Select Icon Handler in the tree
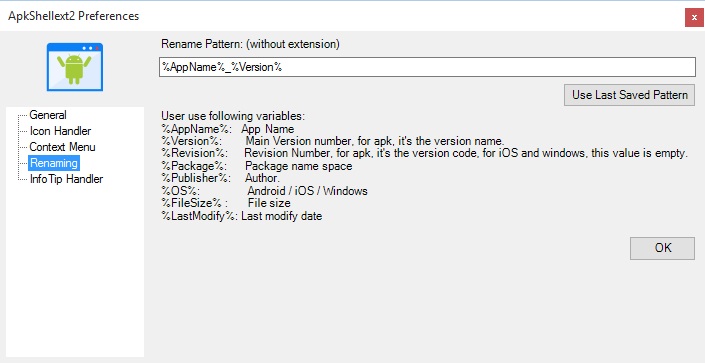705x363 pixels. tap(60, 131)
